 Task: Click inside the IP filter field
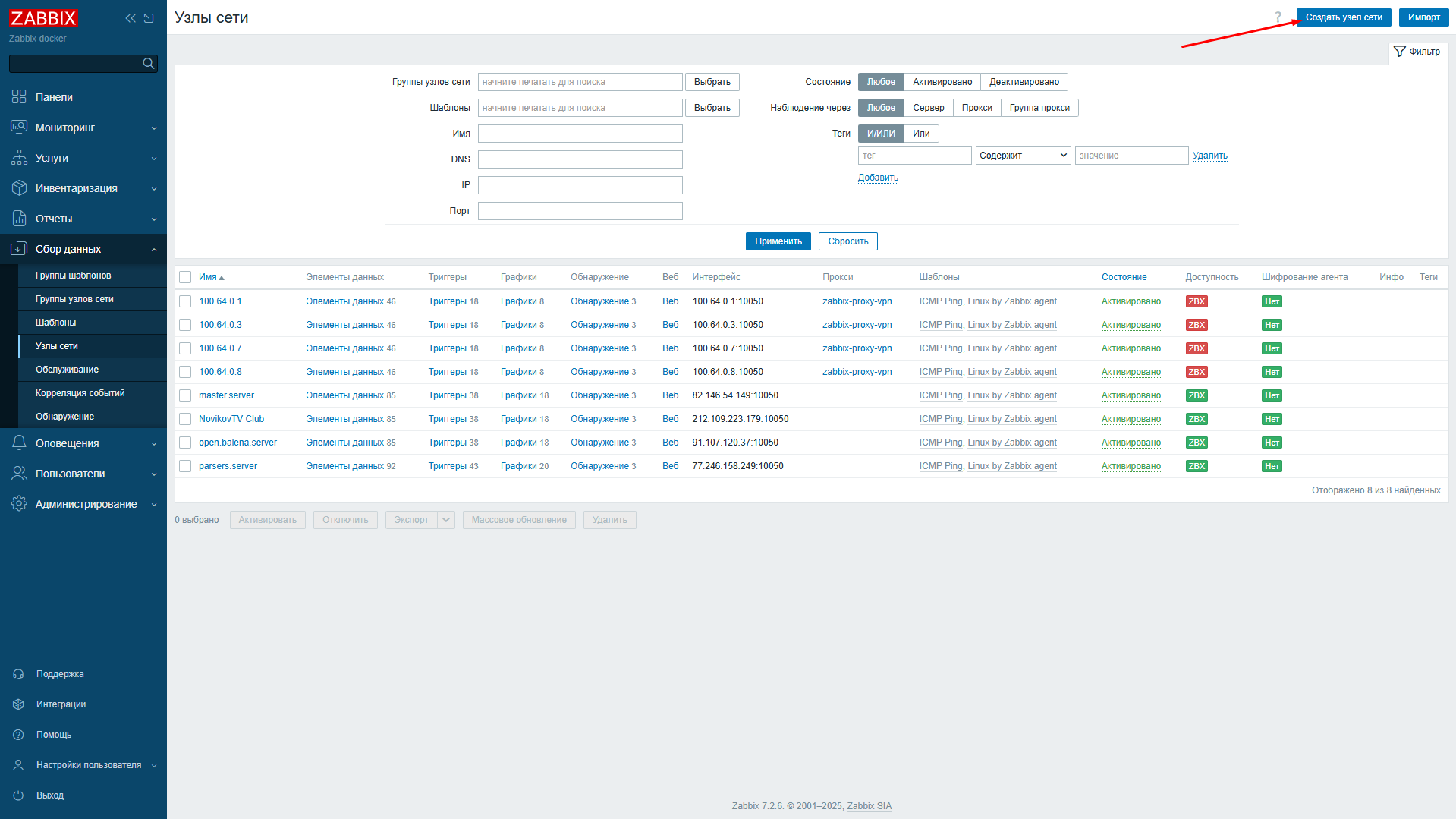[580, 184]
